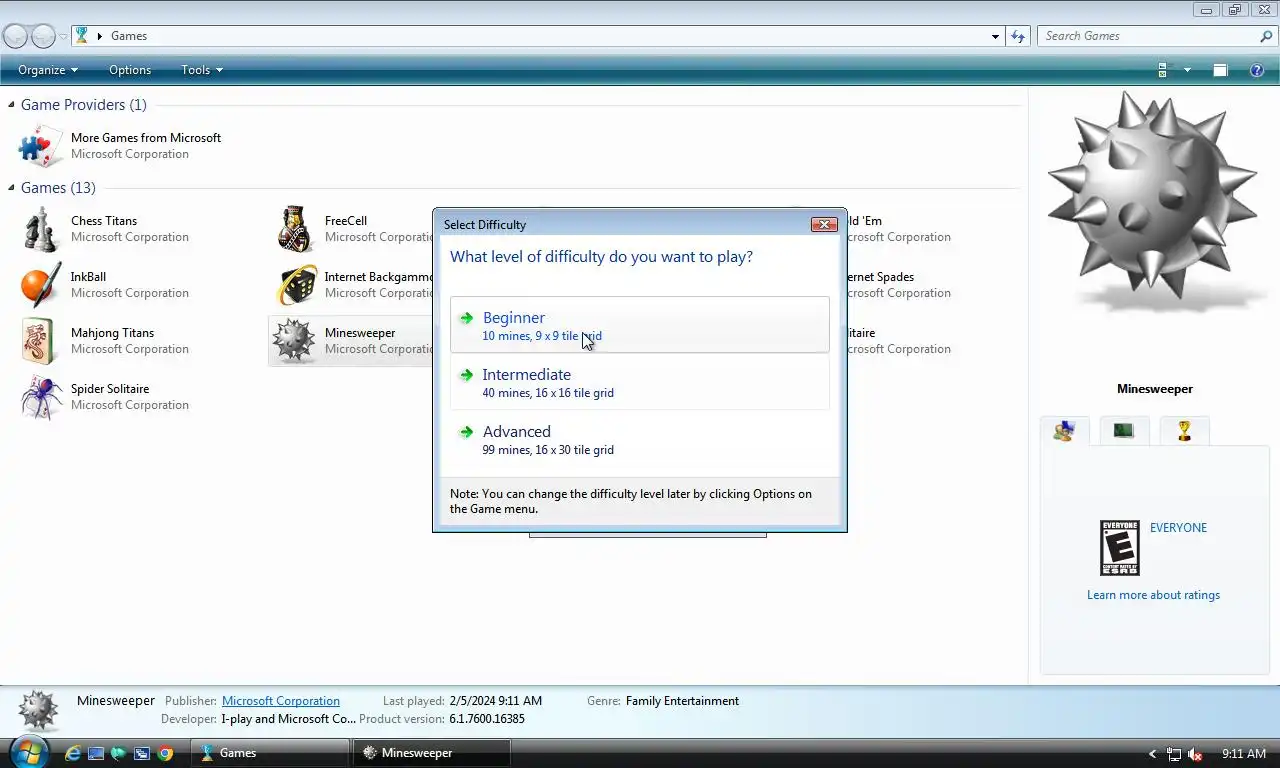Click the Back navigation button
The image size is (1280, 768).
coord(15,37)
